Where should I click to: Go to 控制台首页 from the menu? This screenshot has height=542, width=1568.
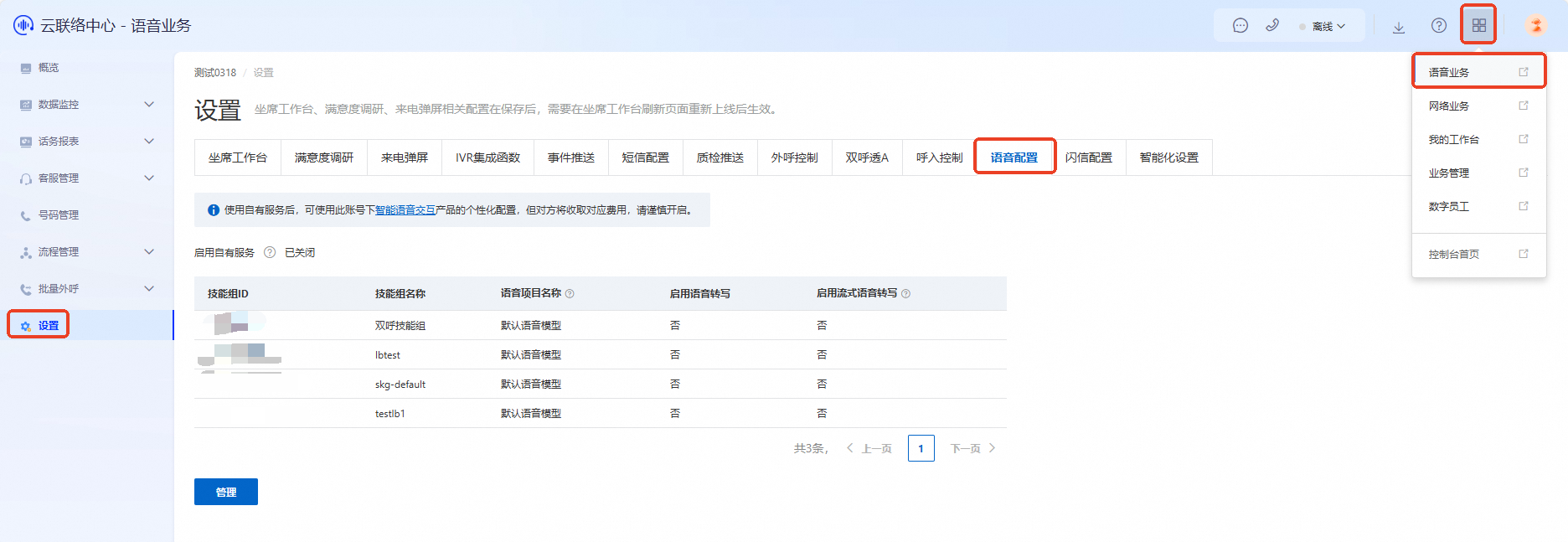[1479, 254]
